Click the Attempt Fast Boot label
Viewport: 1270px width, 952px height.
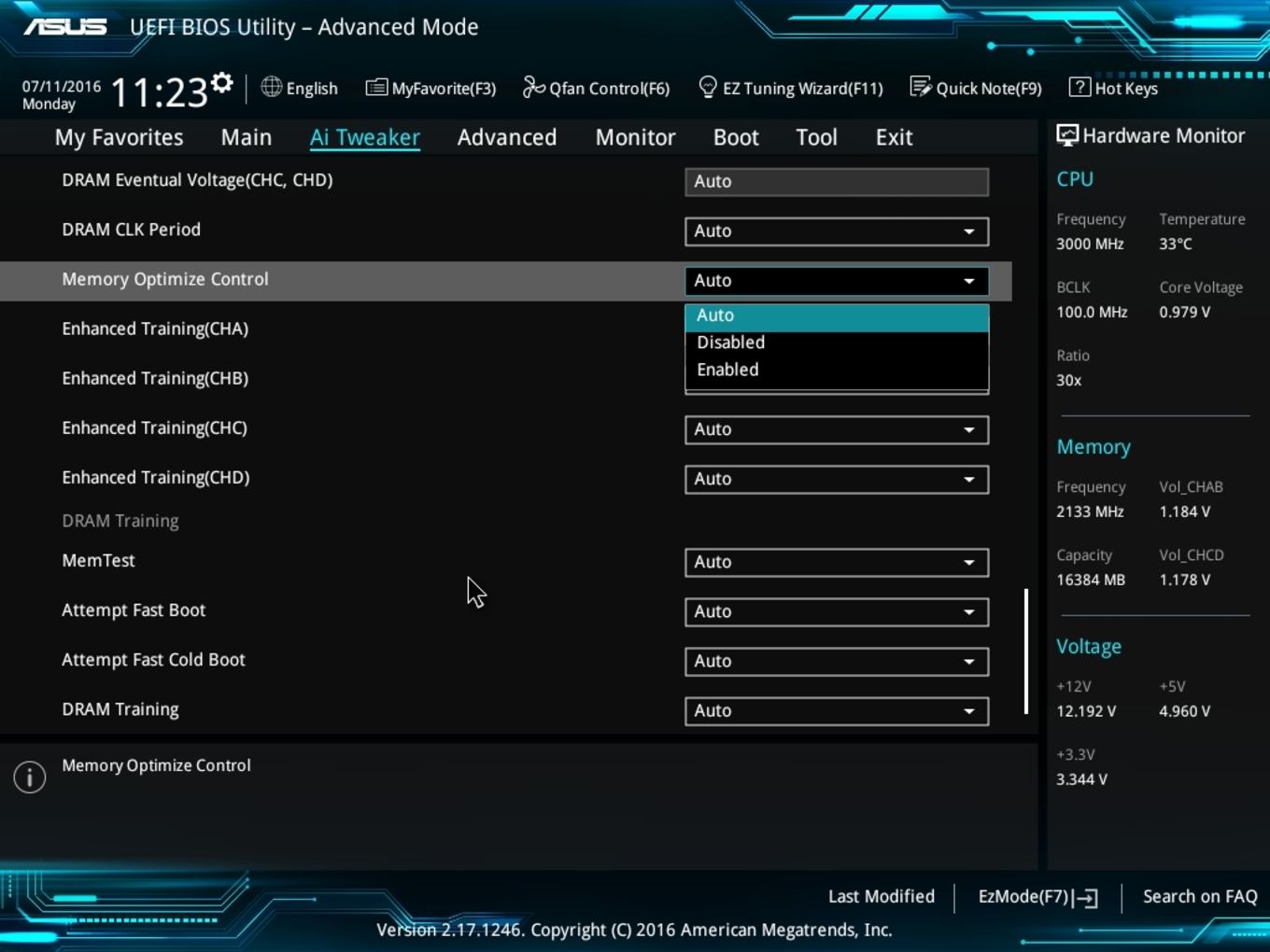[x=134, y=609]
